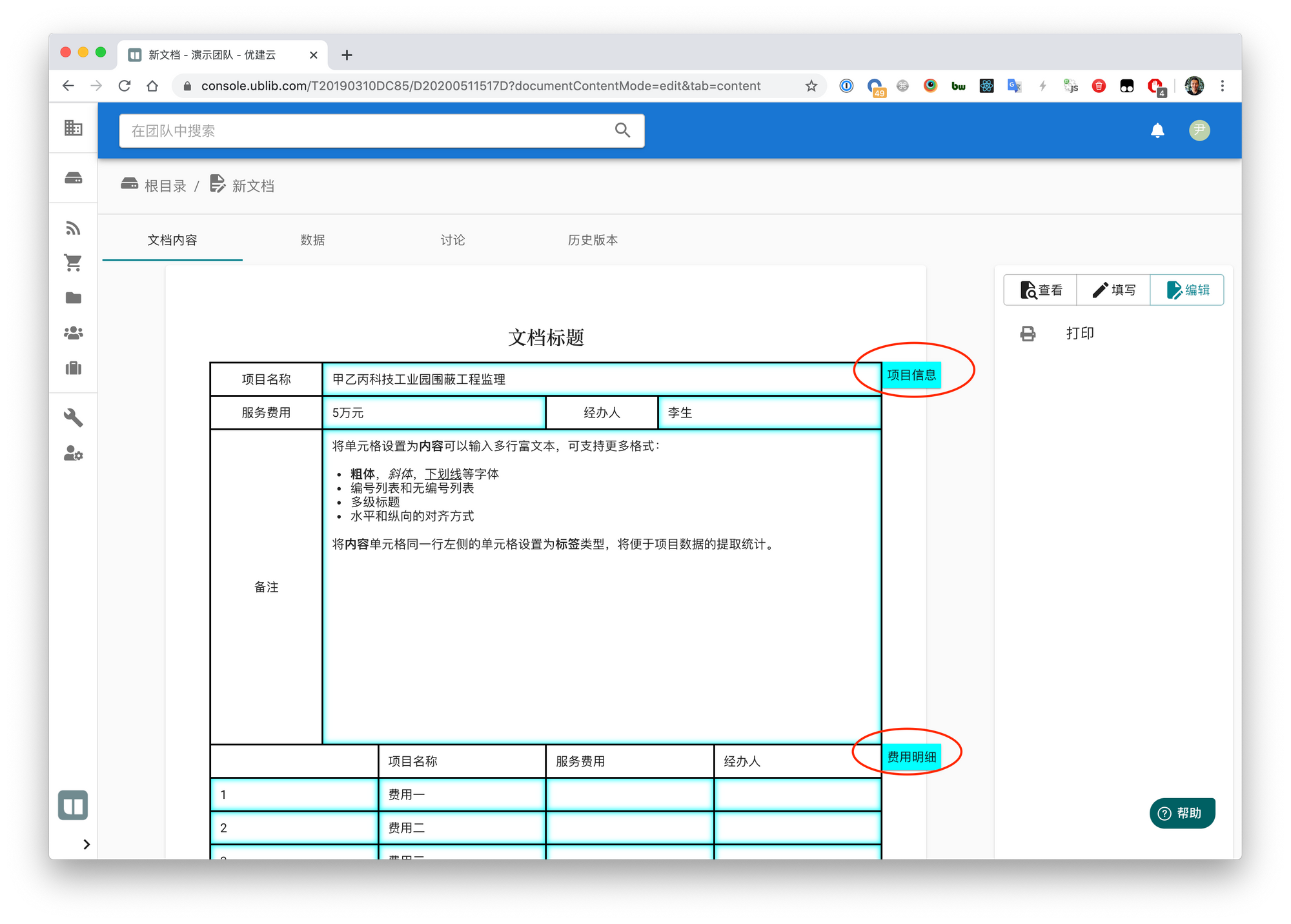This screenshot has width=1291, height=924.
Task: Open the Chrome three-dot menu
Action: point(1222,86)
